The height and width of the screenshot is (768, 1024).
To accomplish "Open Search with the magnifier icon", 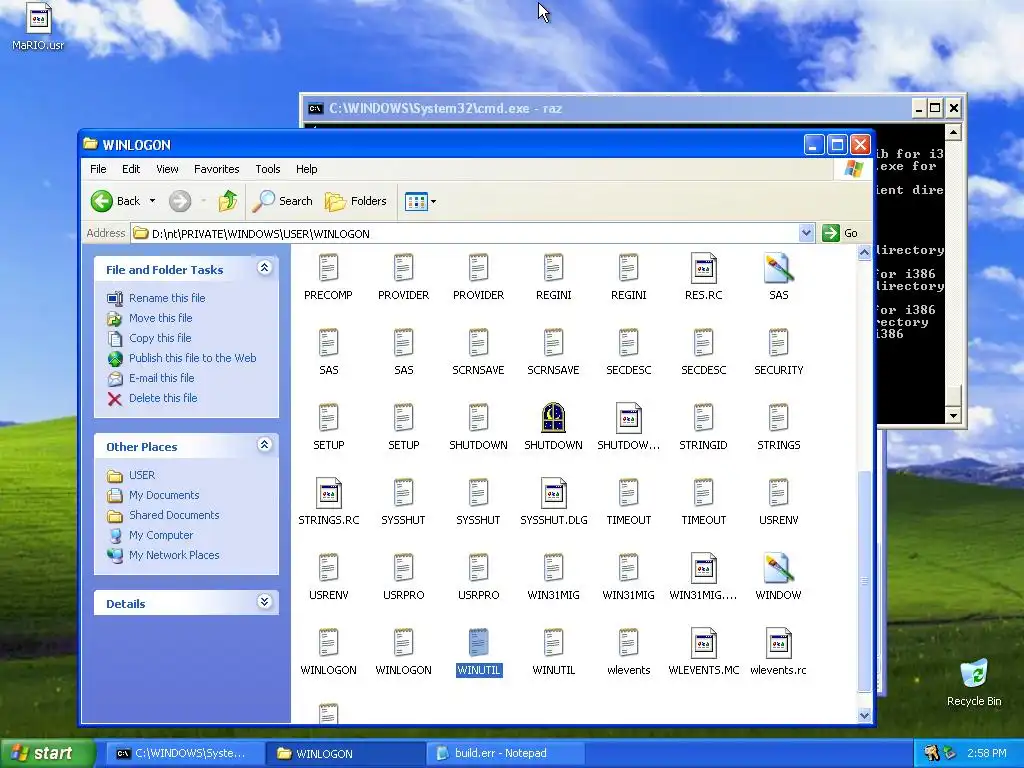I will tap(264, 201).
